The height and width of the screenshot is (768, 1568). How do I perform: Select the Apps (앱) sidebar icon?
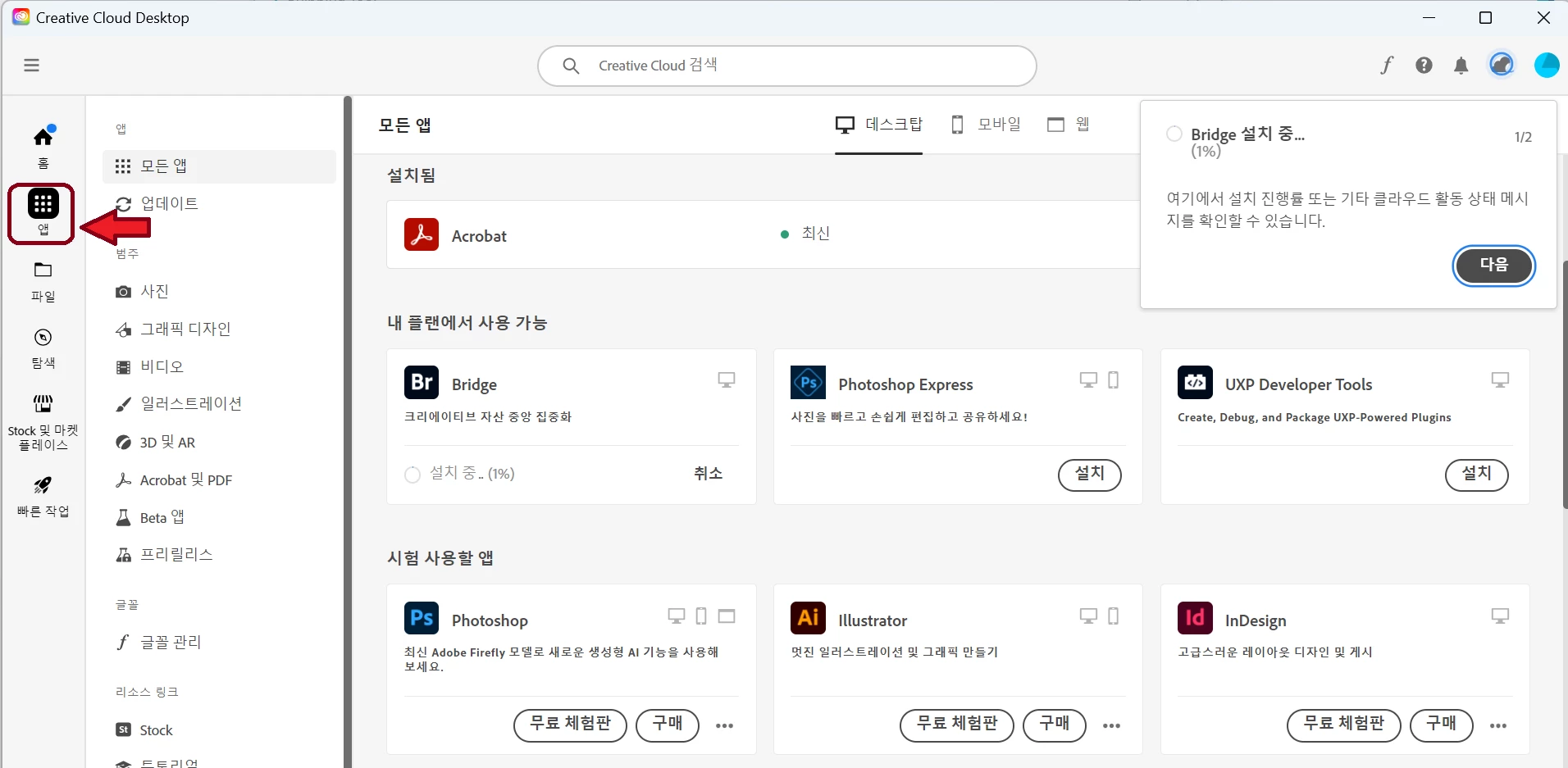[x=43, y=213]
